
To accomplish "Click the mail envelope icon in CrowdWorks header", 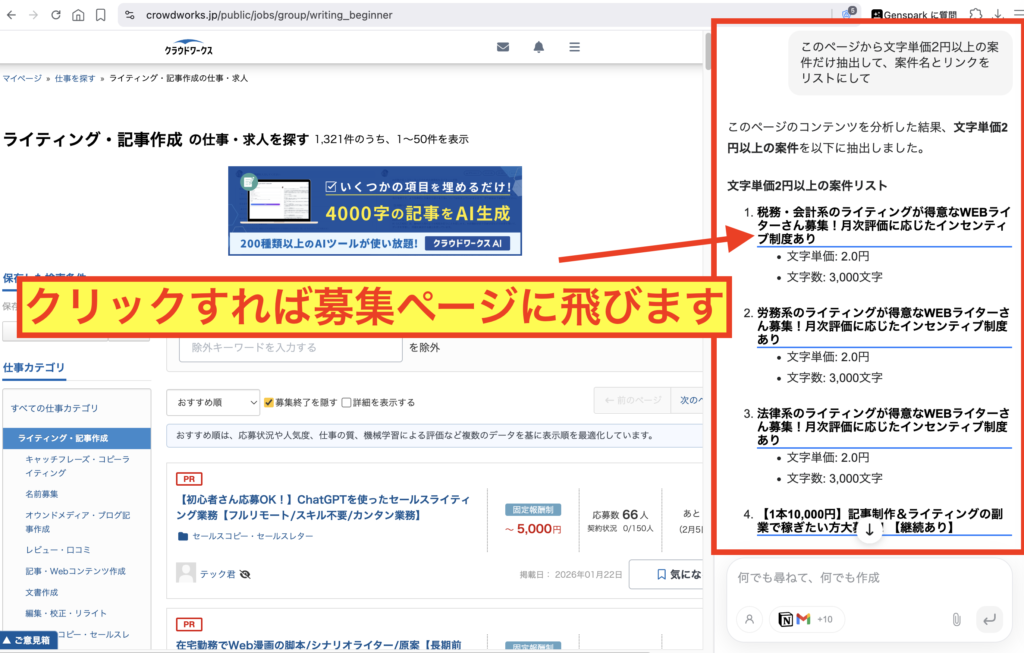I will click(503, 47).
